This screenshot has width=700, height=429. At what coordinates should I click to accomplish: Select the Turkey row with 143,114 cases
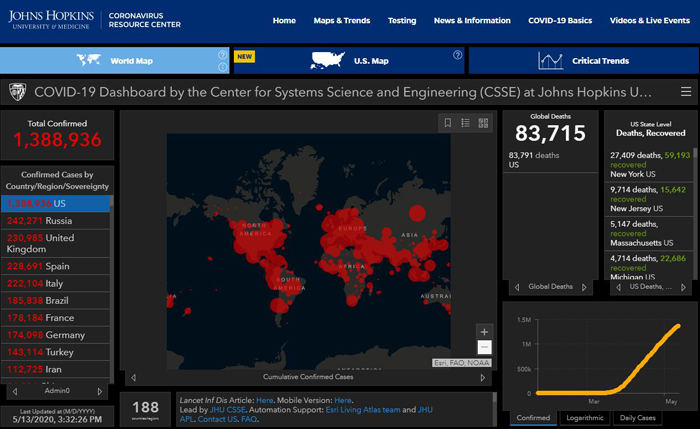55,352
